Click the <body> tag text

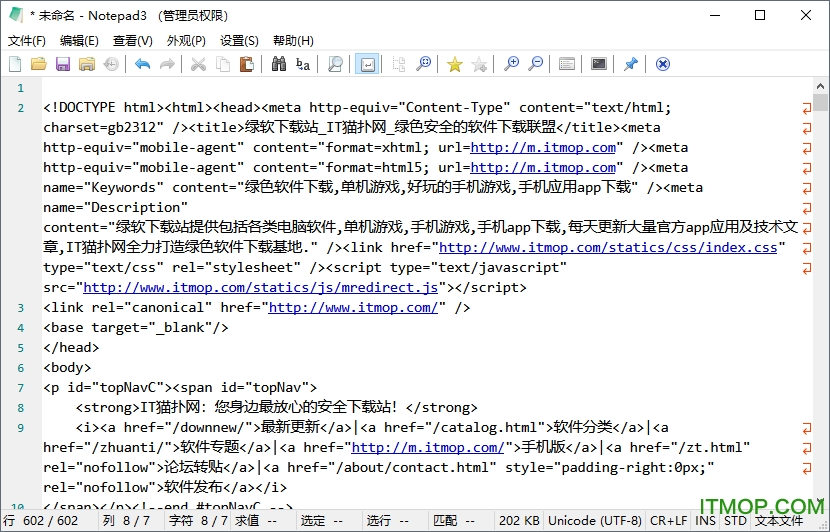(67, 367)
